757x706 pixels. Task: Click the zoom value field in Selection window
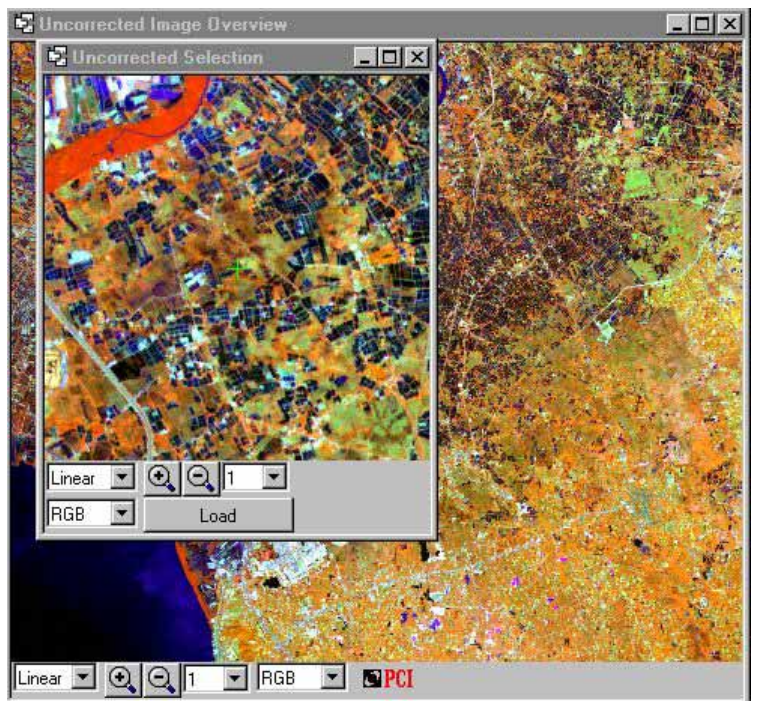click(243, 477)
